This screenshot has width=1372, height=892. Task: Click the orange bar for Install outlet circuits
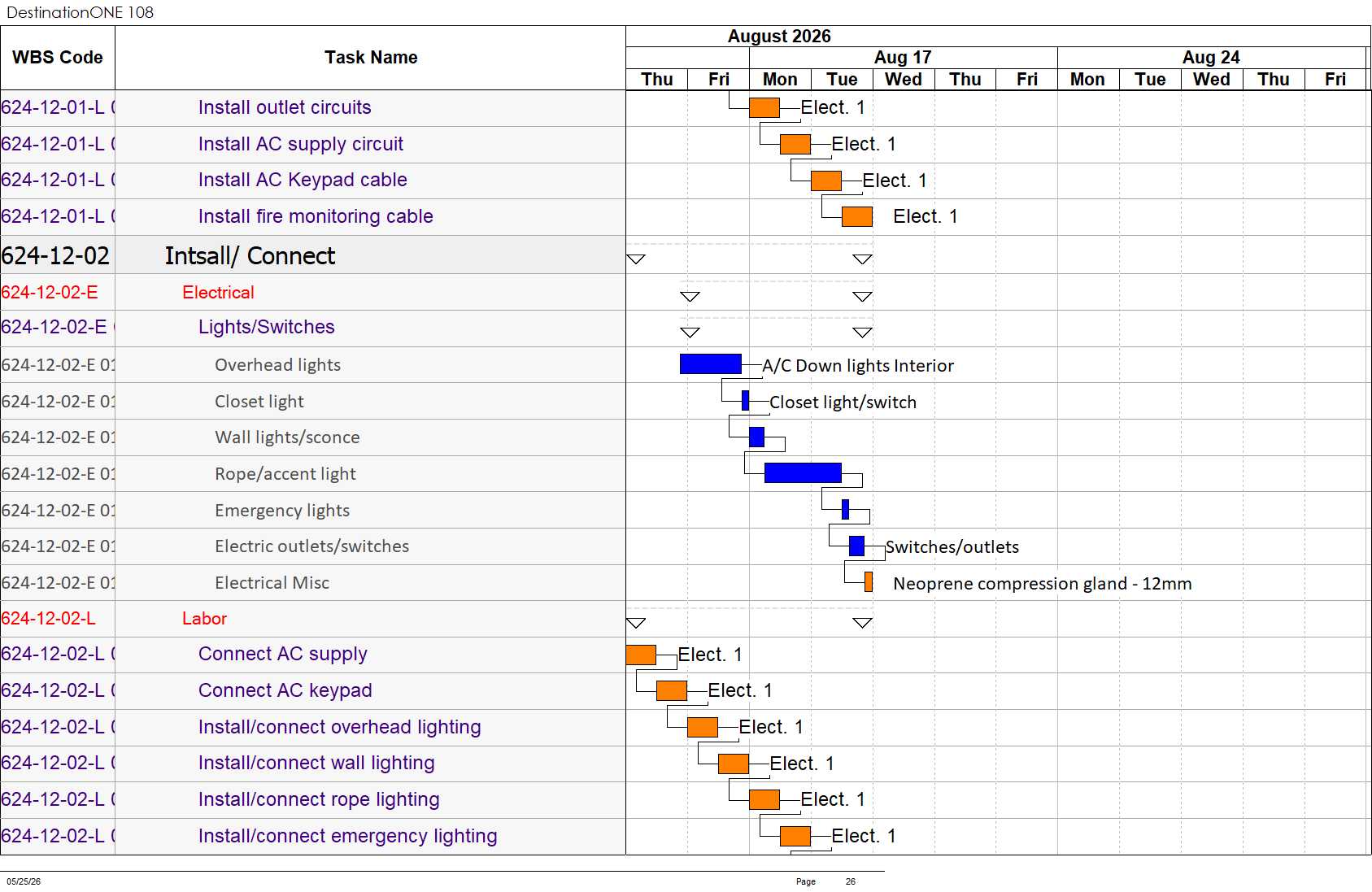pos(764,107)
